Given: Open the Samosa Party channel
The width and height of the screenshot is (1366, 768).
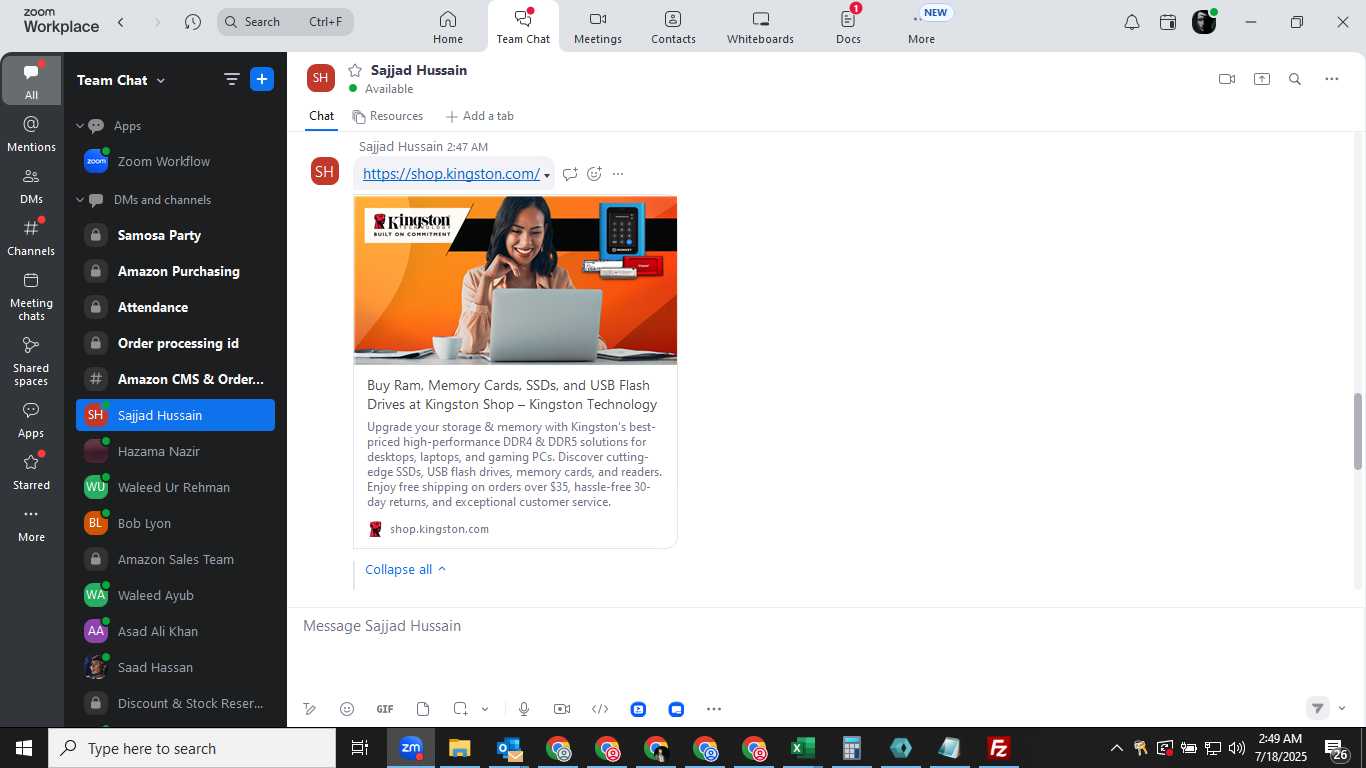Looking at the screenshot, I should coord(175,235).
